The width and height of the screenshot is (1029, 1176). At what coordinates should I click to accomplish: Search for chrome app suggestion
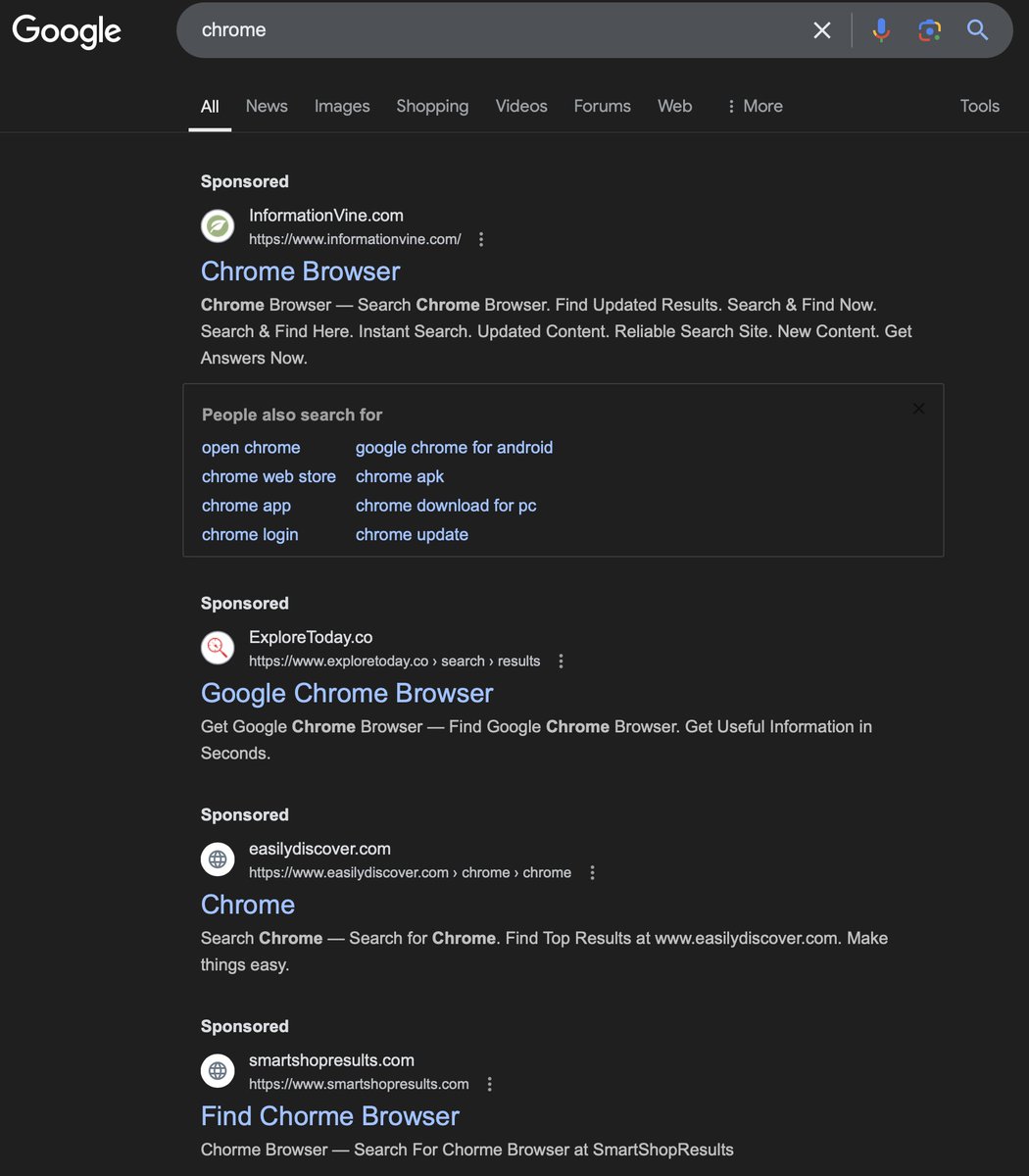tap(246, 506)
